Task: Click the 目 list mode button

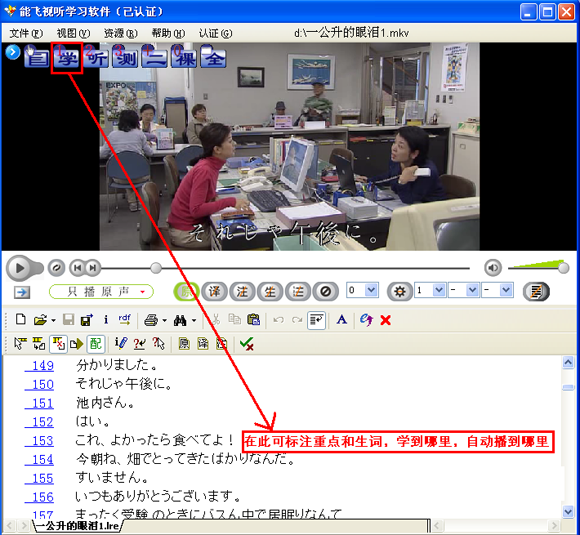Action: [37, 58]
